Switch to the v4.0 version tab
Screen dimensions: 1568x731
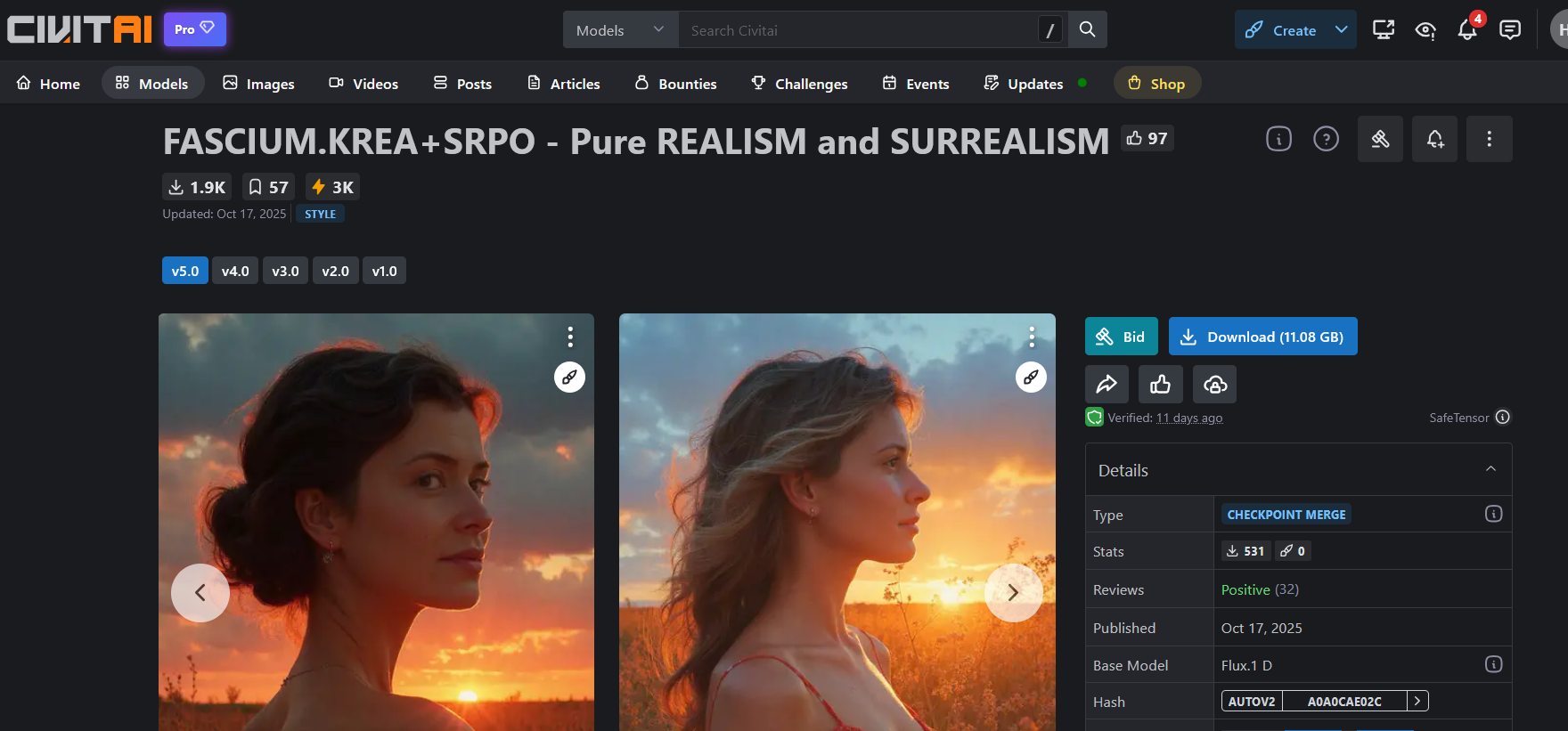[235, 271]
